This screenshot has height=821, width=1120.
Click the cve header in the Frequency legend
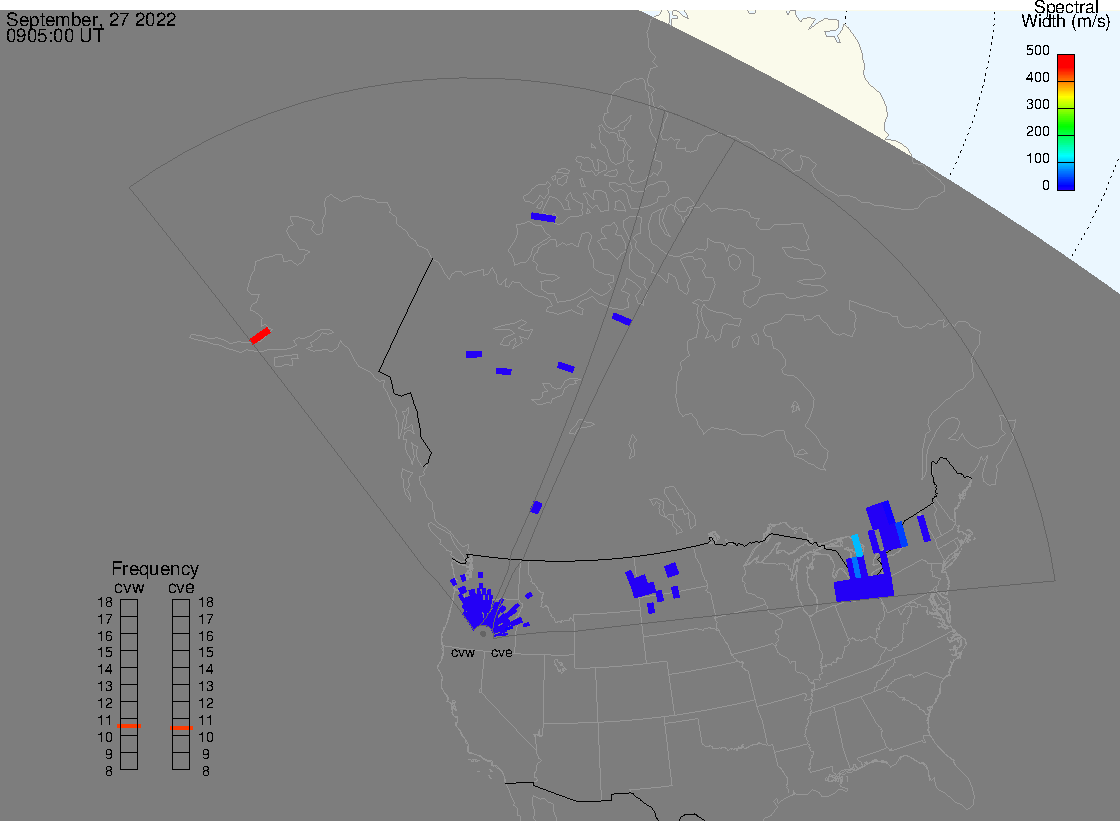pos(181,587)
